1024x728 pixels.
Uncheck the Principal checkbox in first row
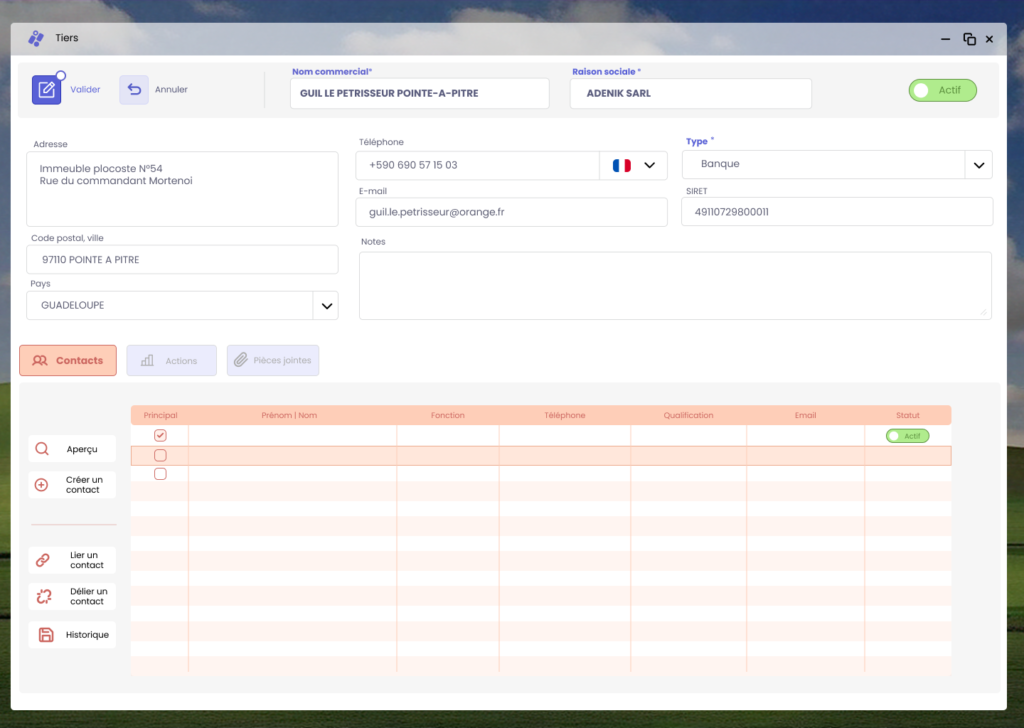coord(160,436)
